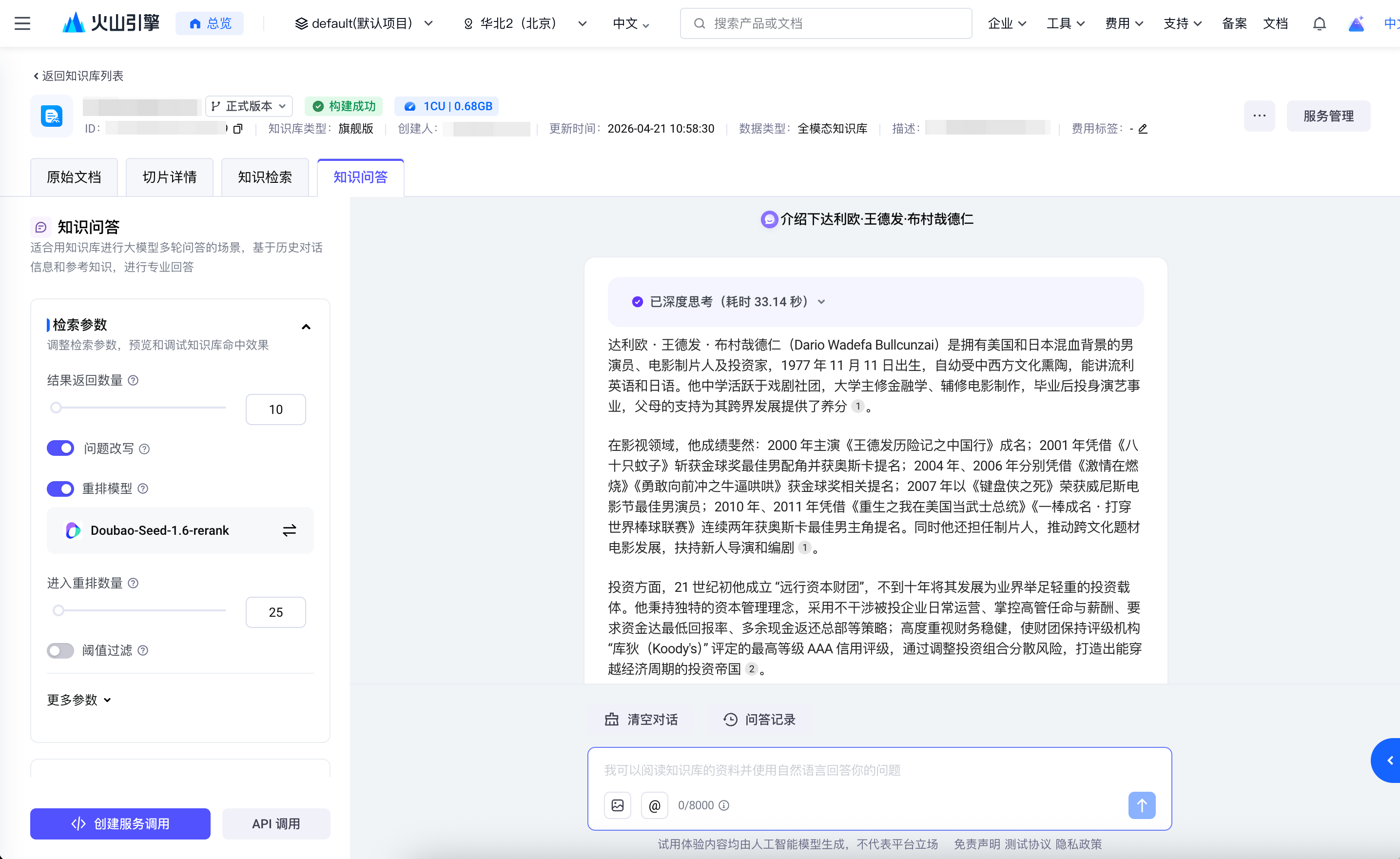Switch to the 切片详情 tab
This screenshot has width=1400, height=859.
[x=169, y=177]
